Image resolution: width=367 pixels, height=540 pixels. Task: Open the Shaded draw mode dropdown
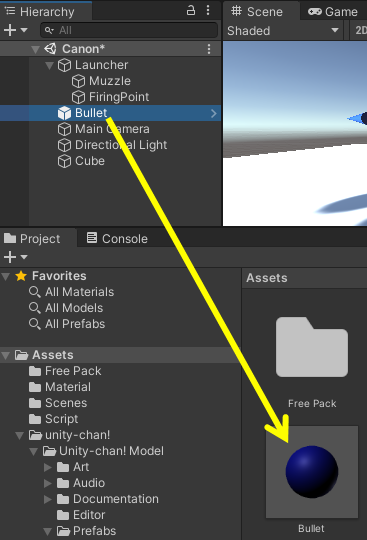tap(283, 31)
